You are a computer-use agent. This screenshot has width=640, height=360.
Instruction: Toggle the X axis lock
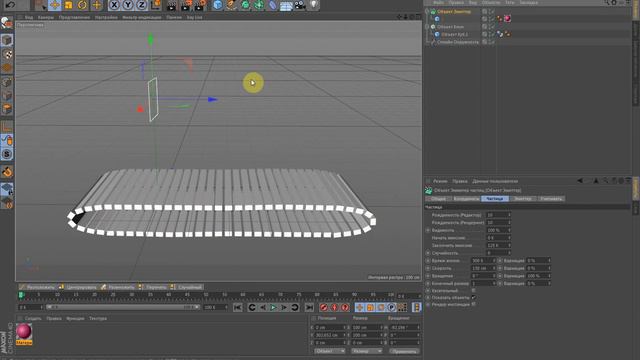pyautogui.click(x=114, y=5)
